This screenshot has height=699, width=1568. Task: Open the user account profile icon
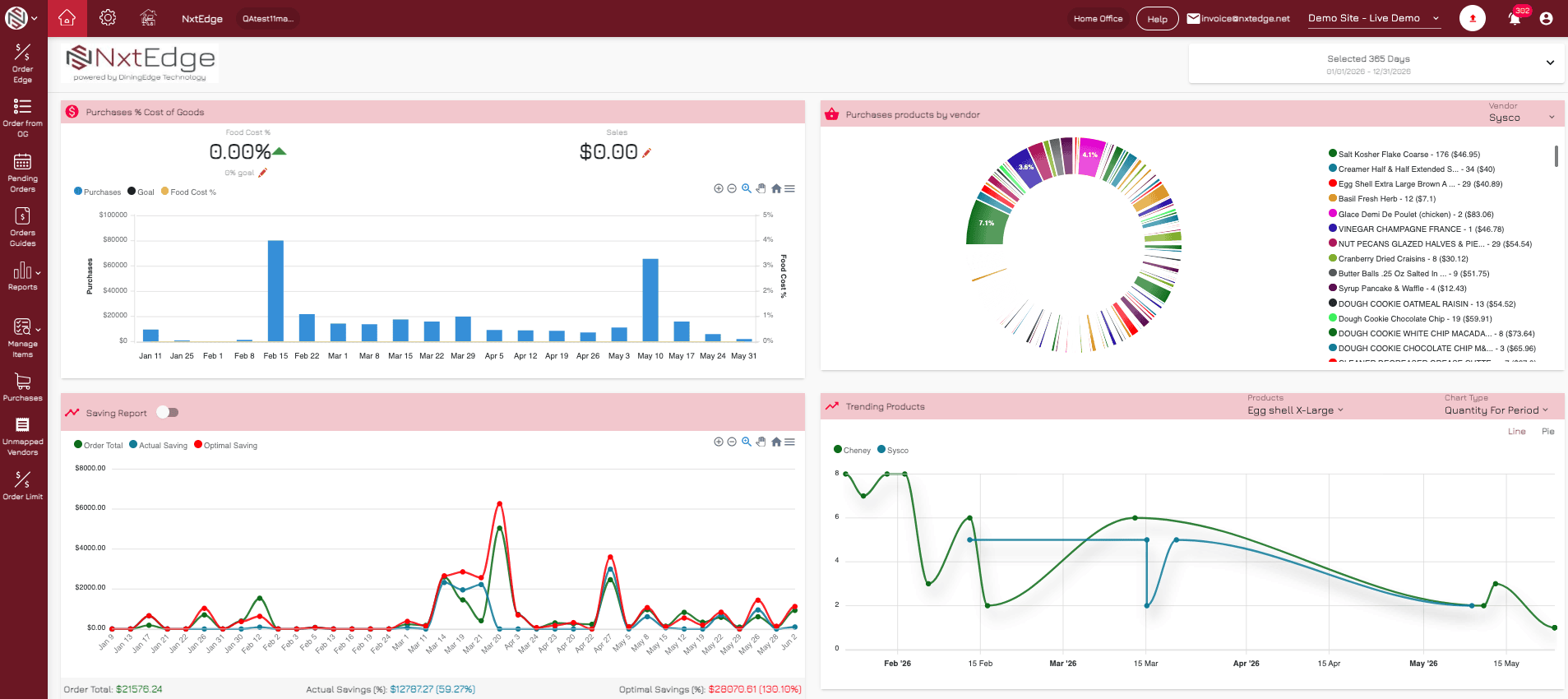point(1546,18)
